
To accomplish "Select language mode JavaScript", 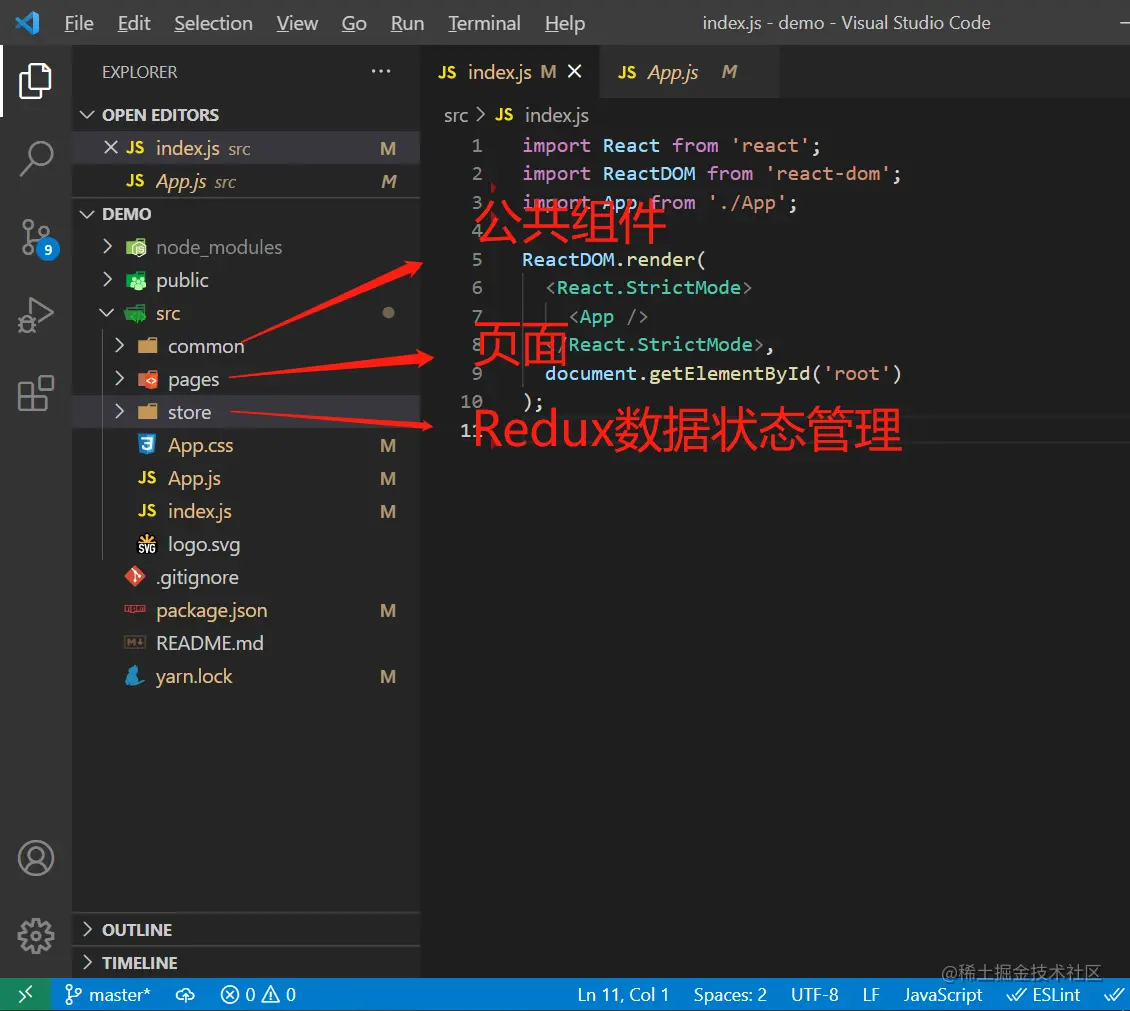I will (943, 994).
